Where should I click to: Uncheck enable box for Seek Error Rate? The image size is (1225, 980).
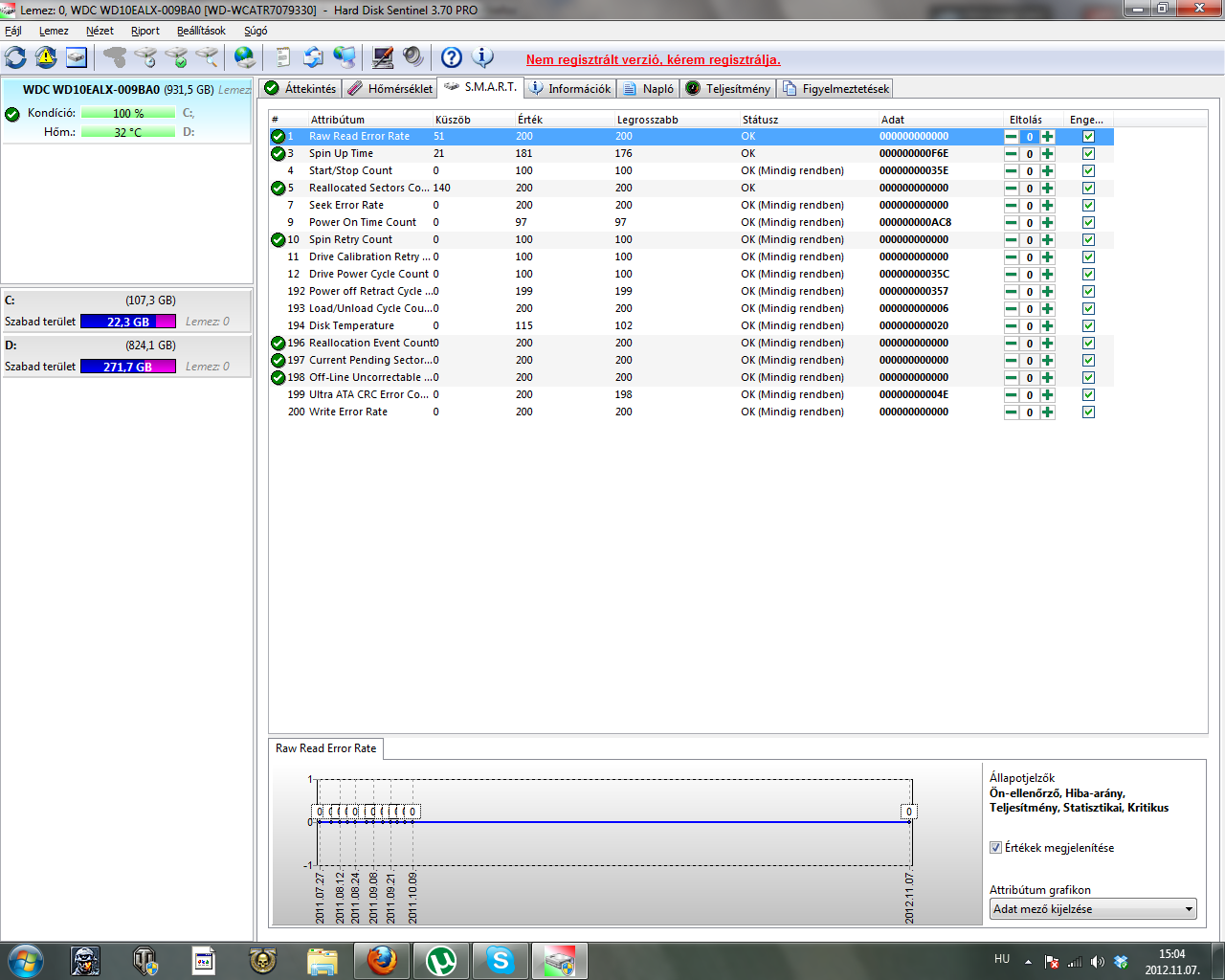click(x=1088, y=206)
